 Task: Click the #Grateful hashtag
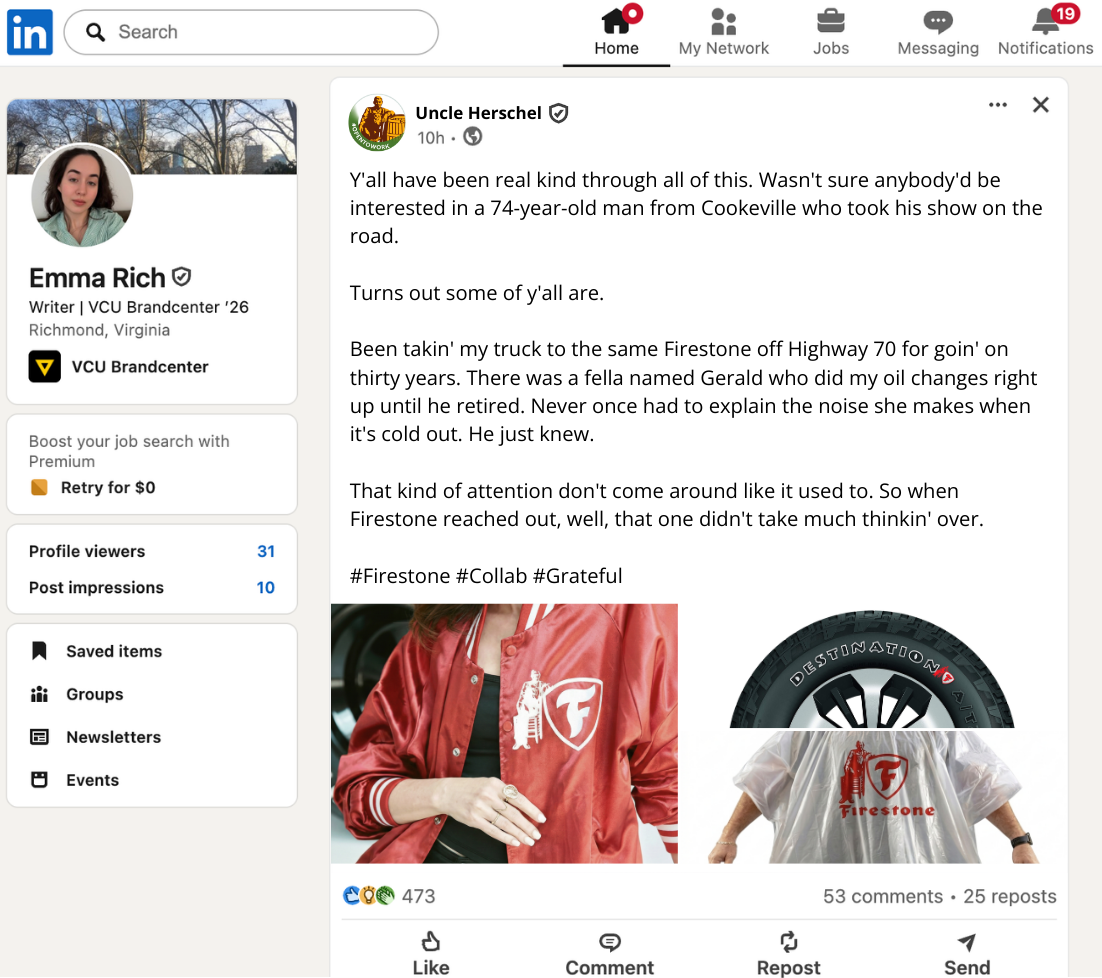[577, 576]
